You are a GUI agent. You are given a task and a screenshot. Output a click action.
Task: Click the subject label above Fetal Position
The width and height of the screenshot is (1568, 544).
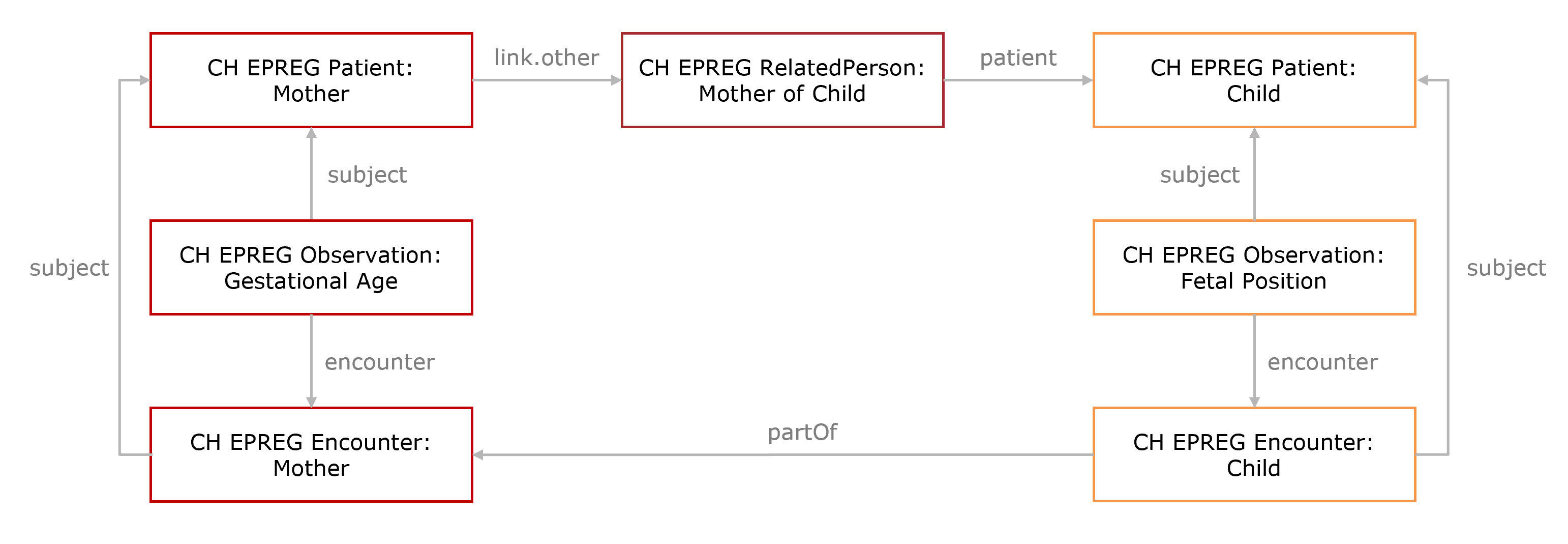1199,175
